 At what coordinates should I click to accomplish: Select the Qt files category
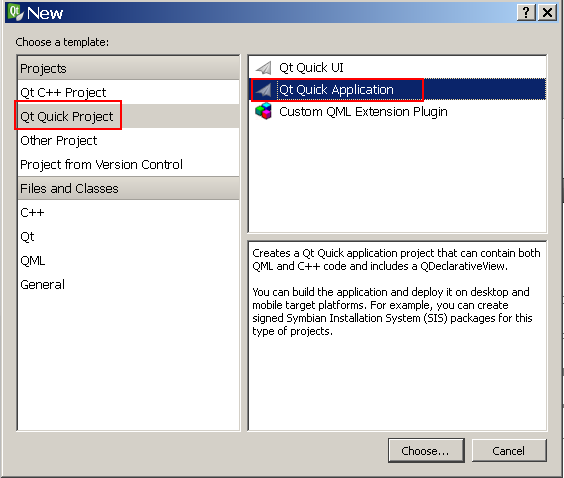pos(128,236)
